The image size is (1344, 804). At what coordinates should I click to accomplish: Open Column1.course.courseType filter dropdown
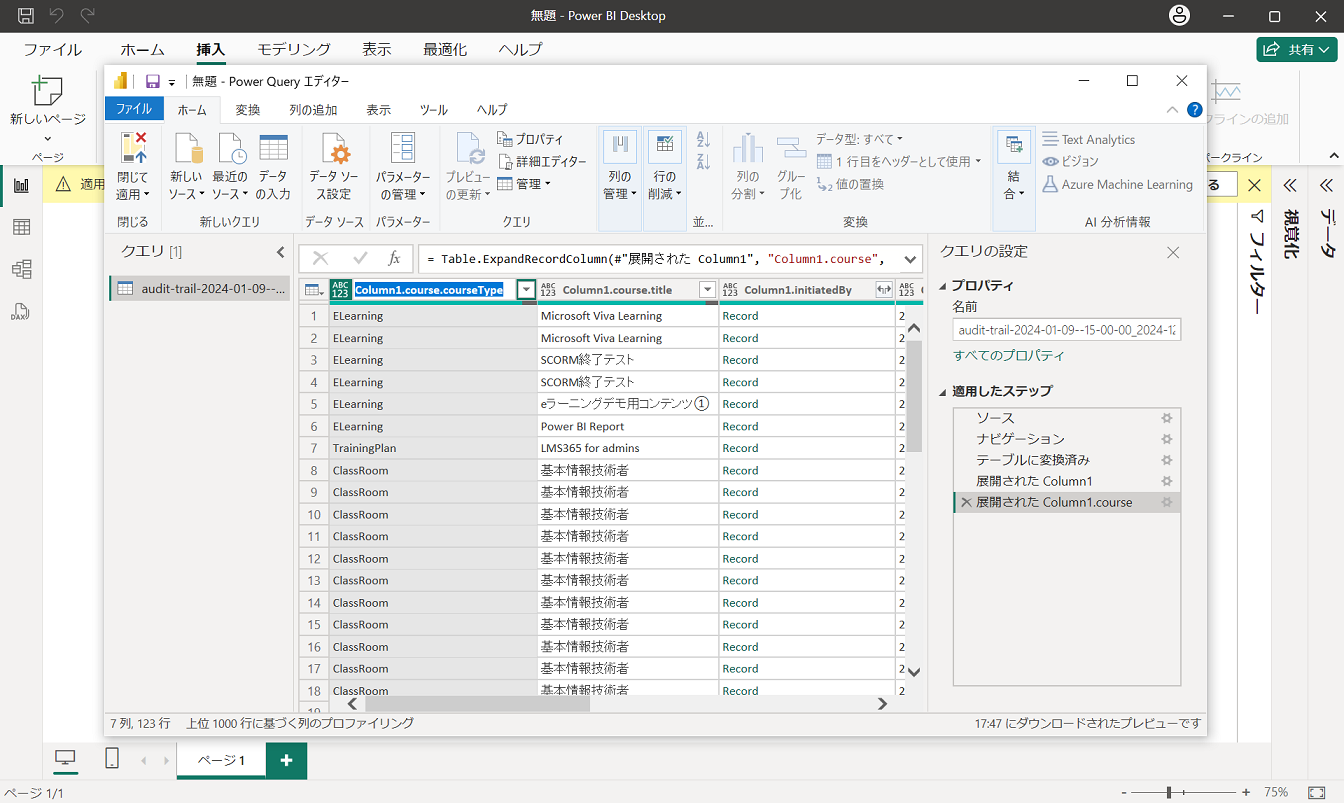coord(526,290)
